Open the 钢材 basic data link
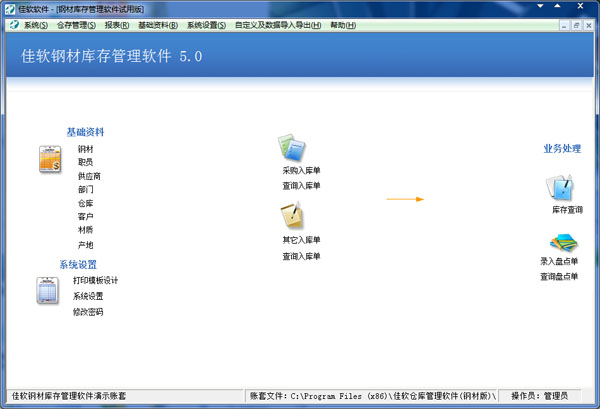600x409 pixels. click(85, 149)
